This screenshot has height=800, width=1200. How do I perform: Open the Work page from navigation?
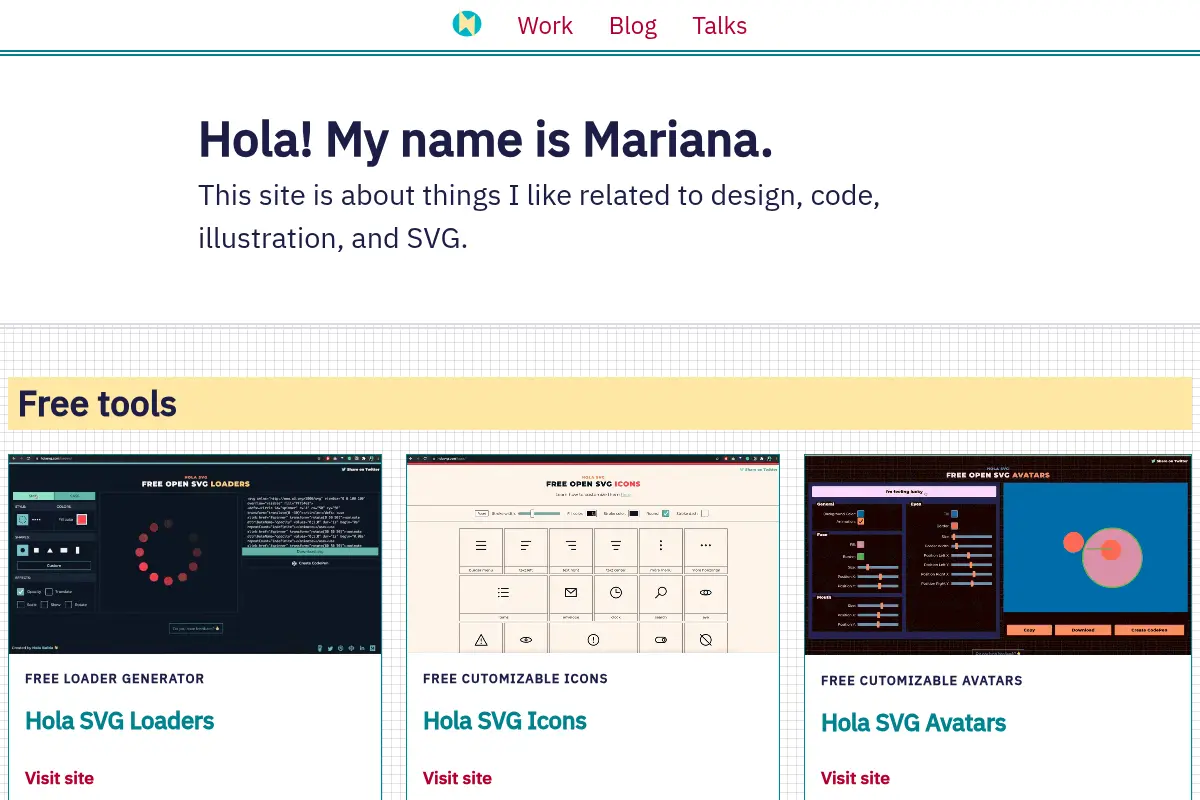(x=545, y=26)
